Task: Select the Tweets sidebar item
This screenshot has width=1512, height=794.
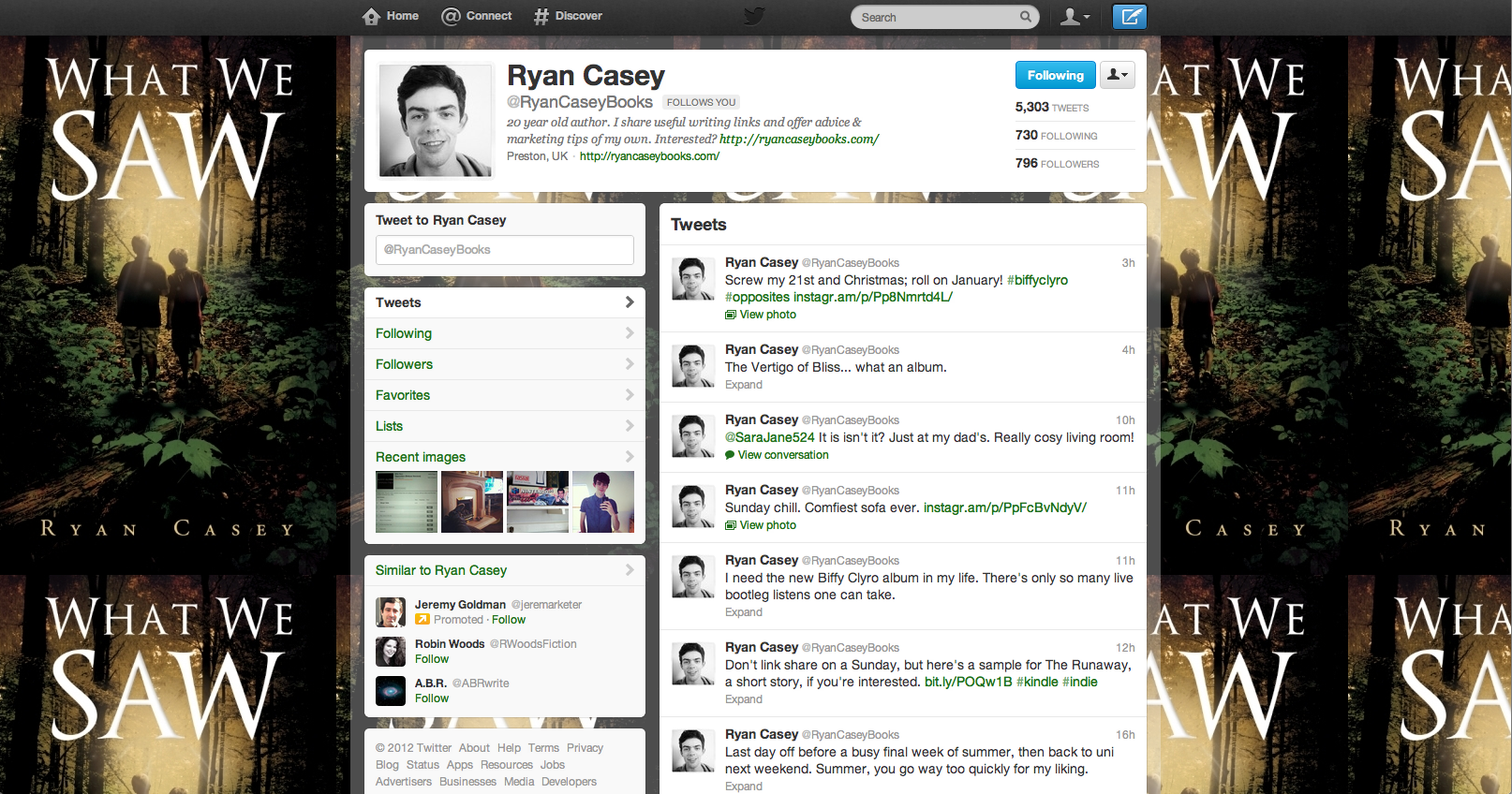Action: tap(505, 302)
